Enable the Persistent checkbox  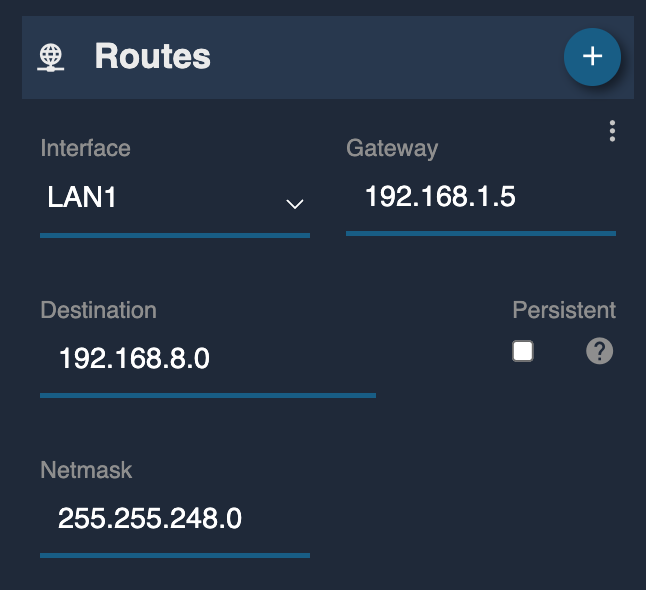pos(523,351)
